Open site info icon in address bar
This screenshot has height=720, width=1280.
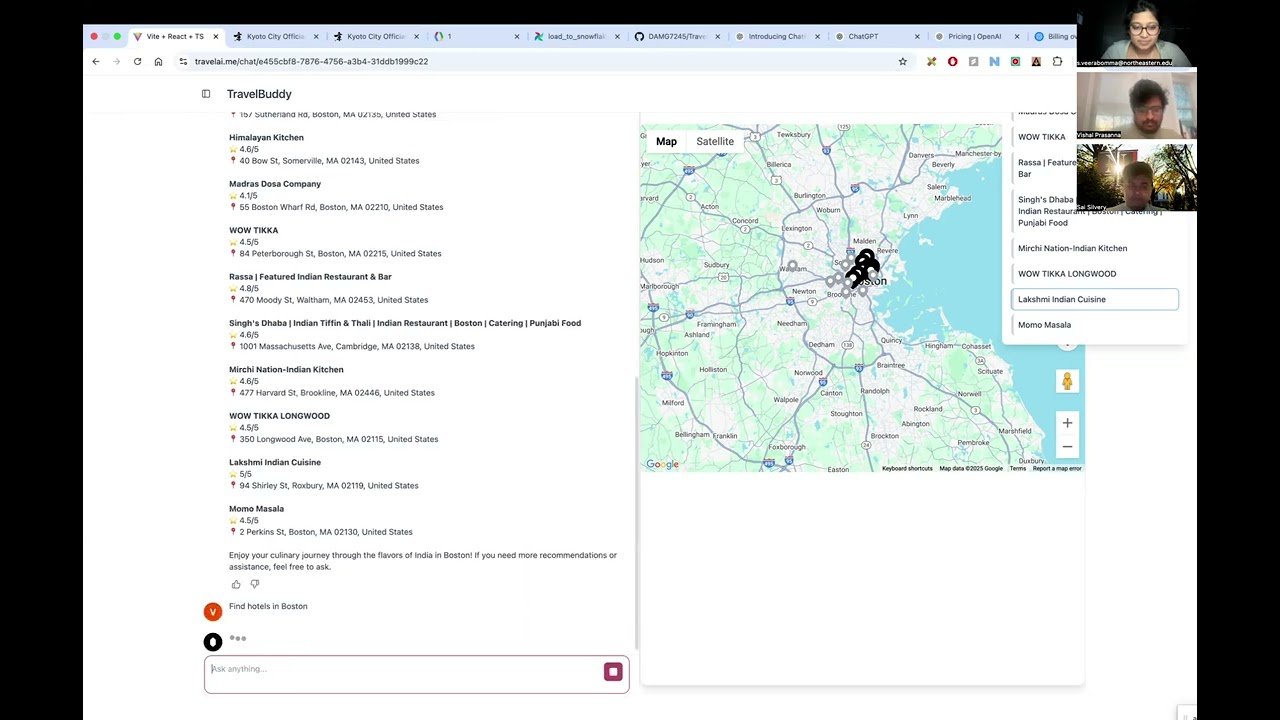[183, 61]
